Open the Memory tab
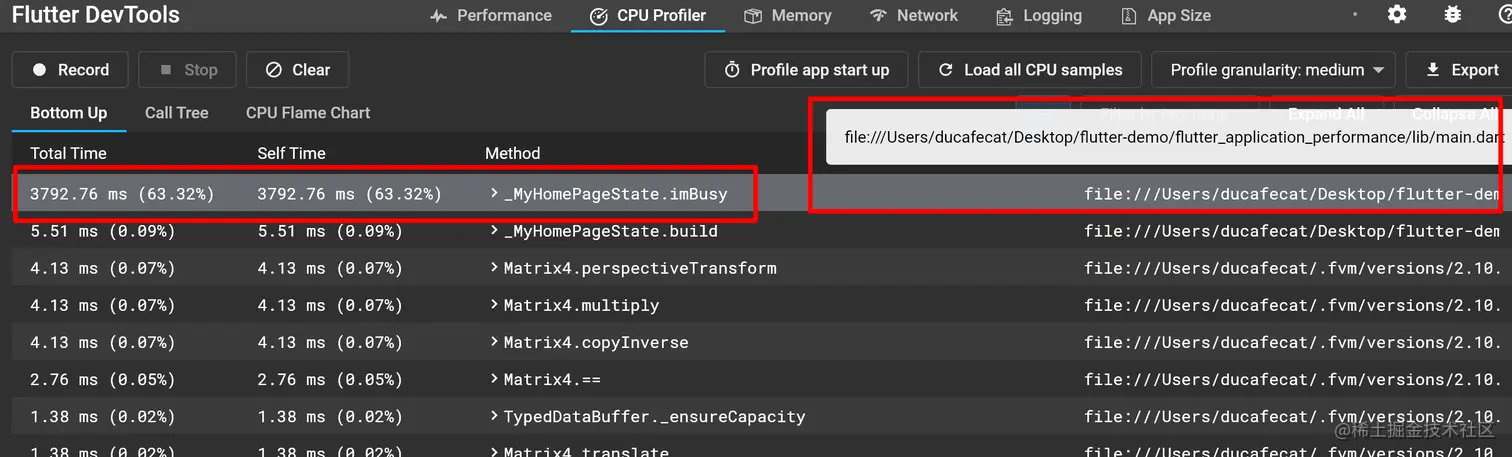1512x457 pixels. [788, 16]
